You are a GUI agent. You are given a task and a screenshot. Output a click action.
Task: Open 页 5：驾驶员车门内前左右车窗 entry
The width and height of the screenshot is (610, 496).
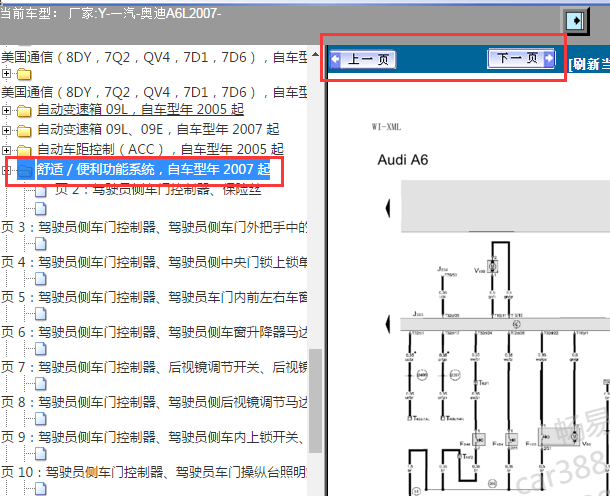[x=154, y=297]
